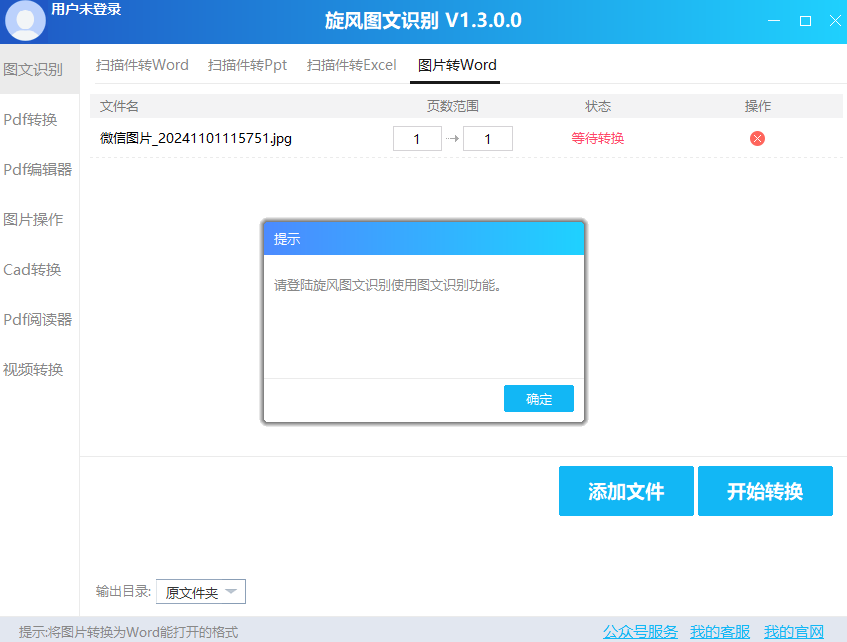Minimize the application window

[774, 21]
